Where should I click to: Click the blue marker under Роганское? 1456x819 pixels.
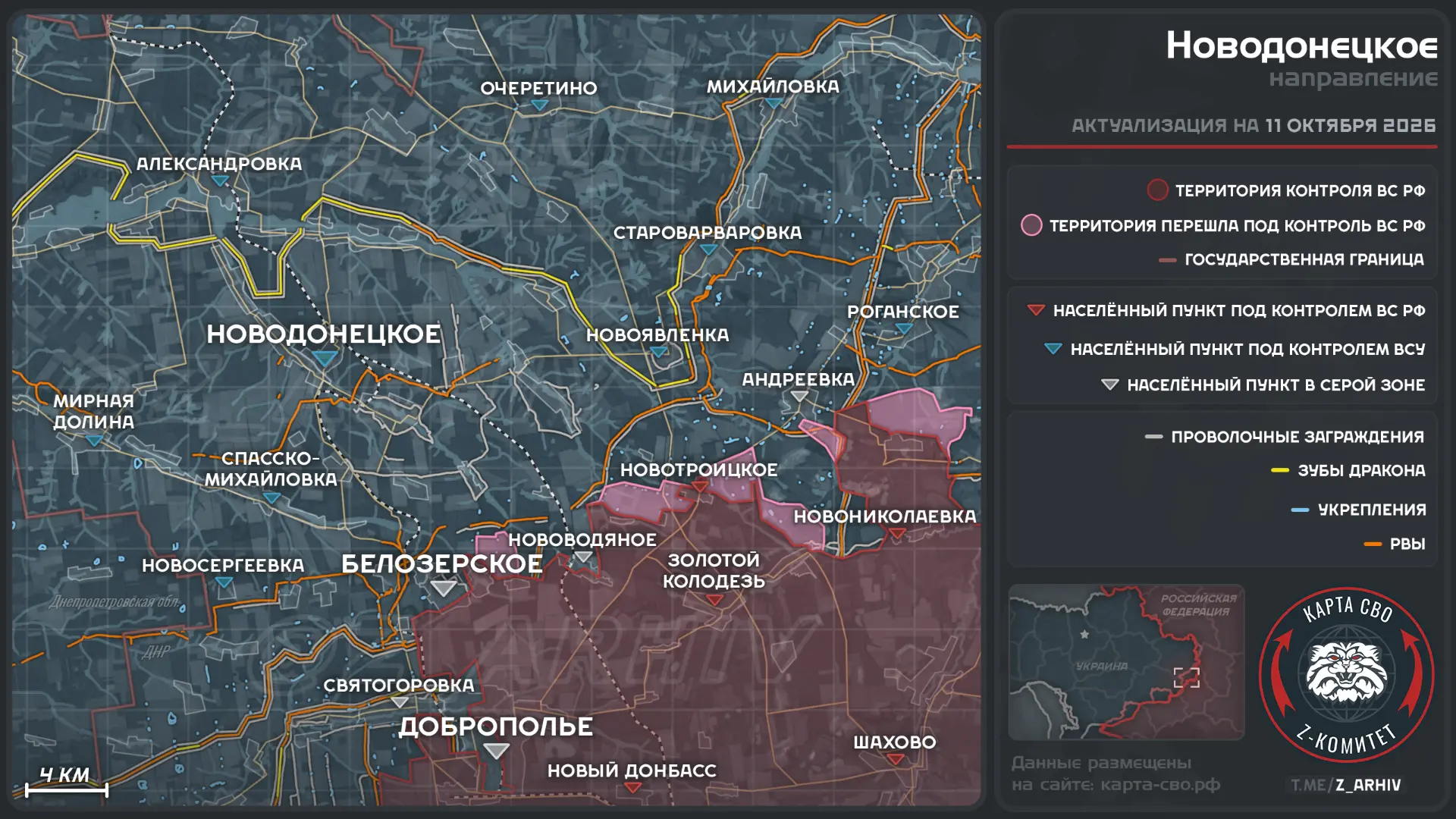903,329
